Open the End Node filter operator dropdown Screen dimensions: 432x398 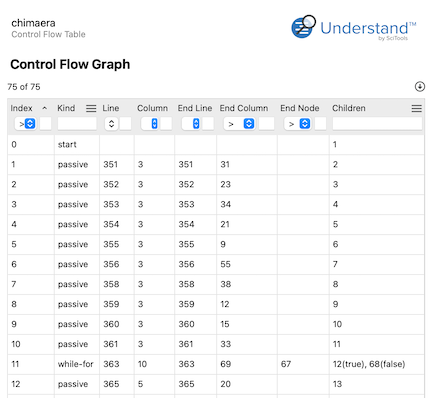click(x=297, y=124)
